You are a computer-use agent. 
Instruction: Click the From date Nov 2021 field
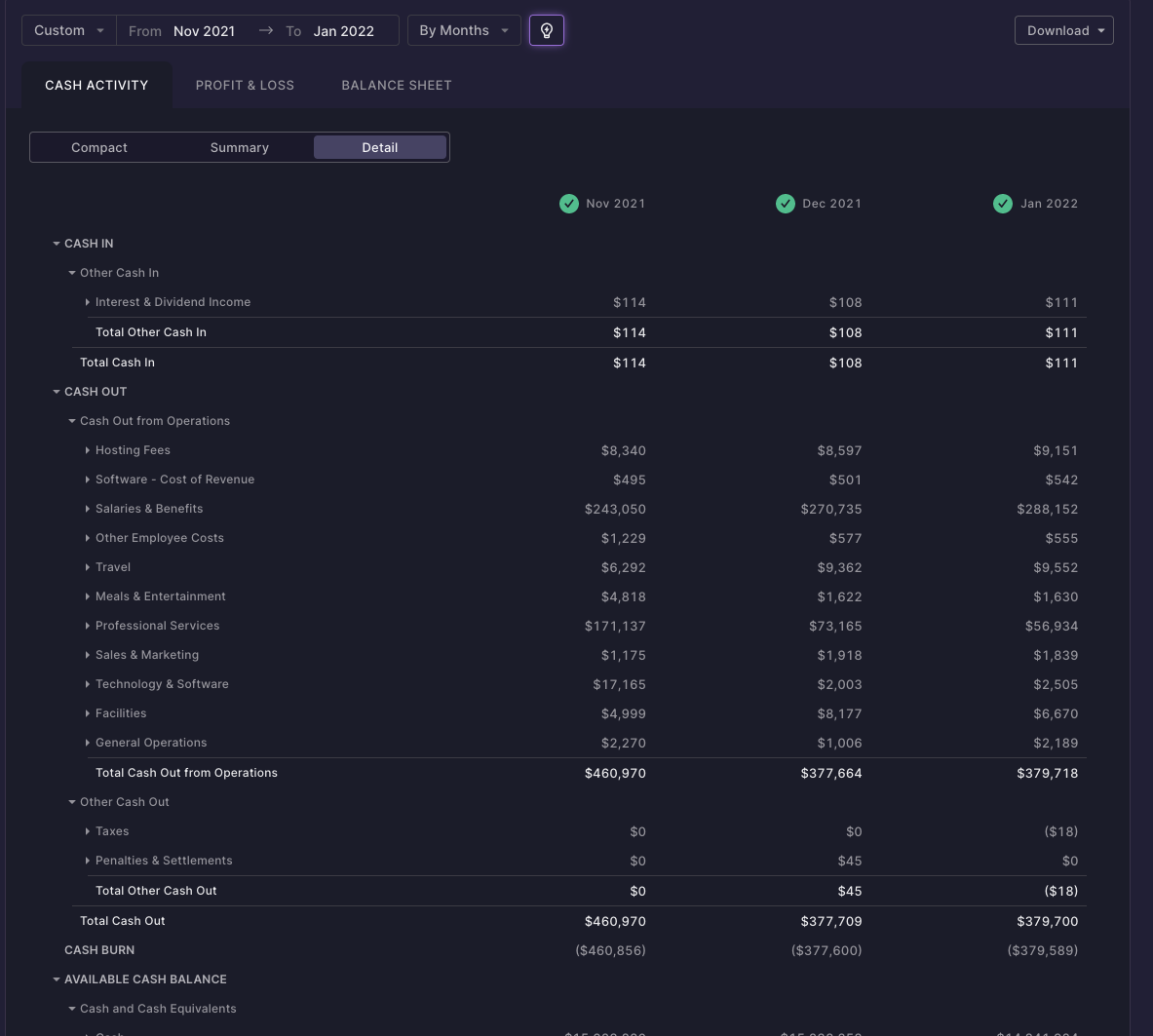point(205,31)
